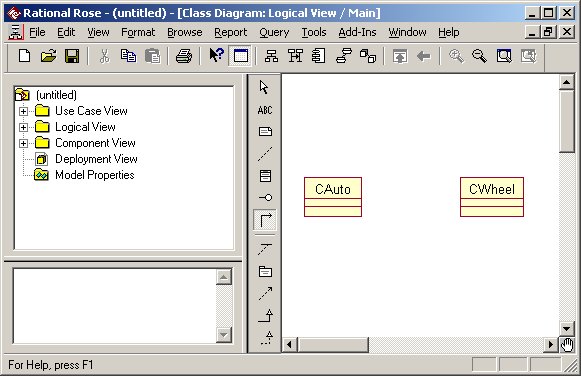This screenshot has width=581, height=376.
Task: Open the Report menu
Action: click(230, 32)
